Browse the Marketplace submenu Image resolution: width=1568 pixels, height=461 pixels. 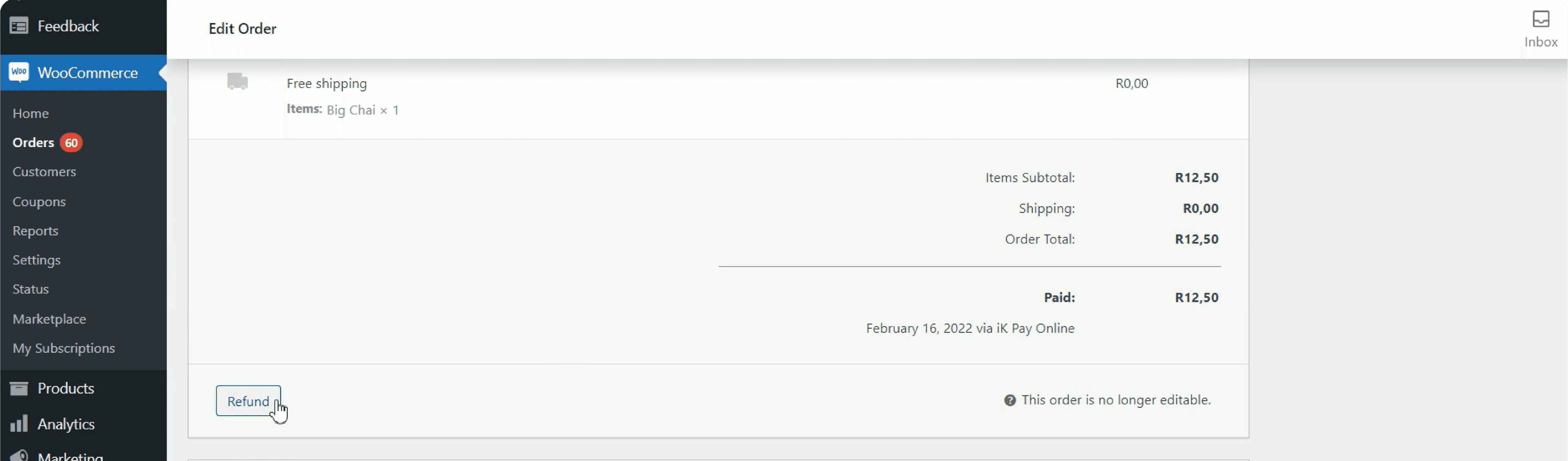click(x=49, y=319)
